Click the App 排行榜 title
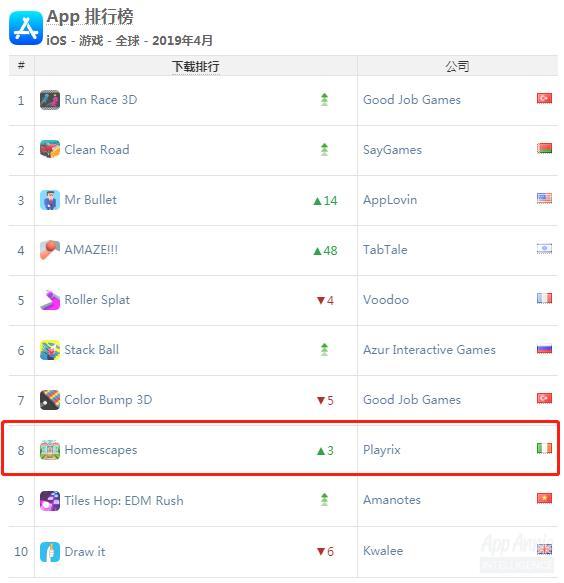The width and height of the screenshot is (564, 583). 90,17
